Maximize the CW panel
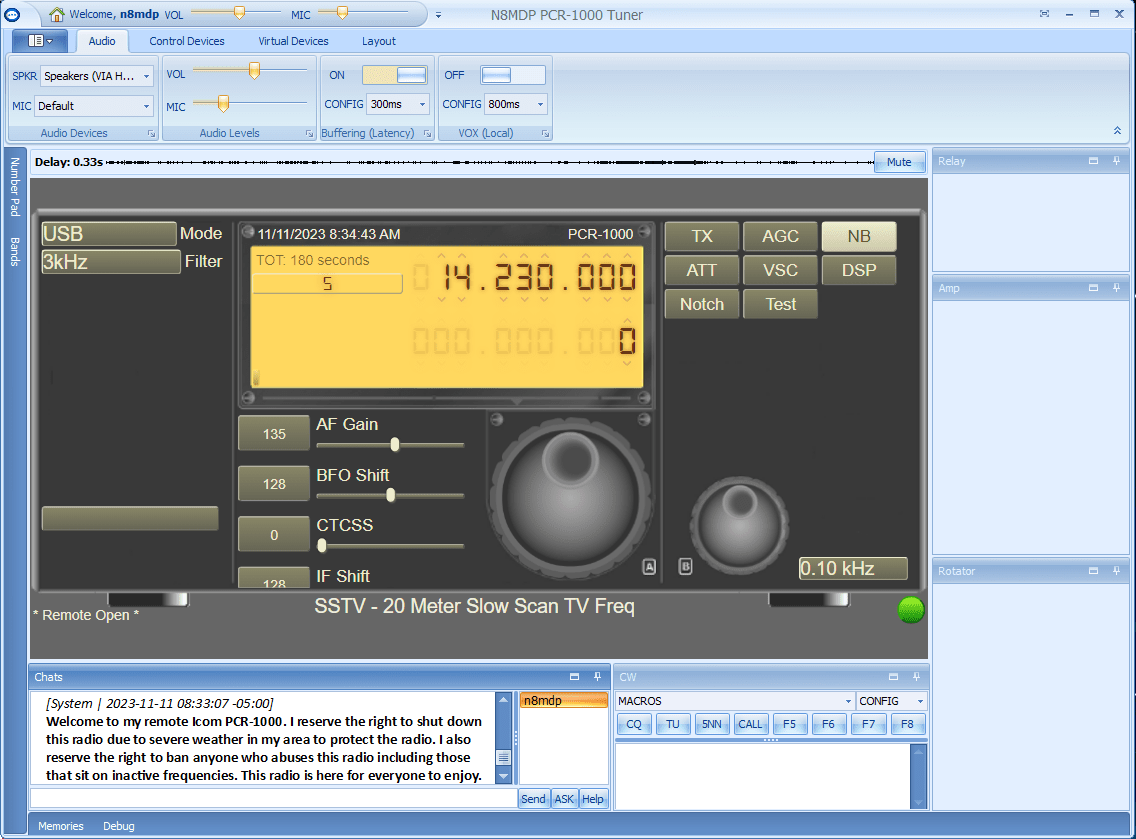This screenshot has height=839, width=1136. click(893, 677)
